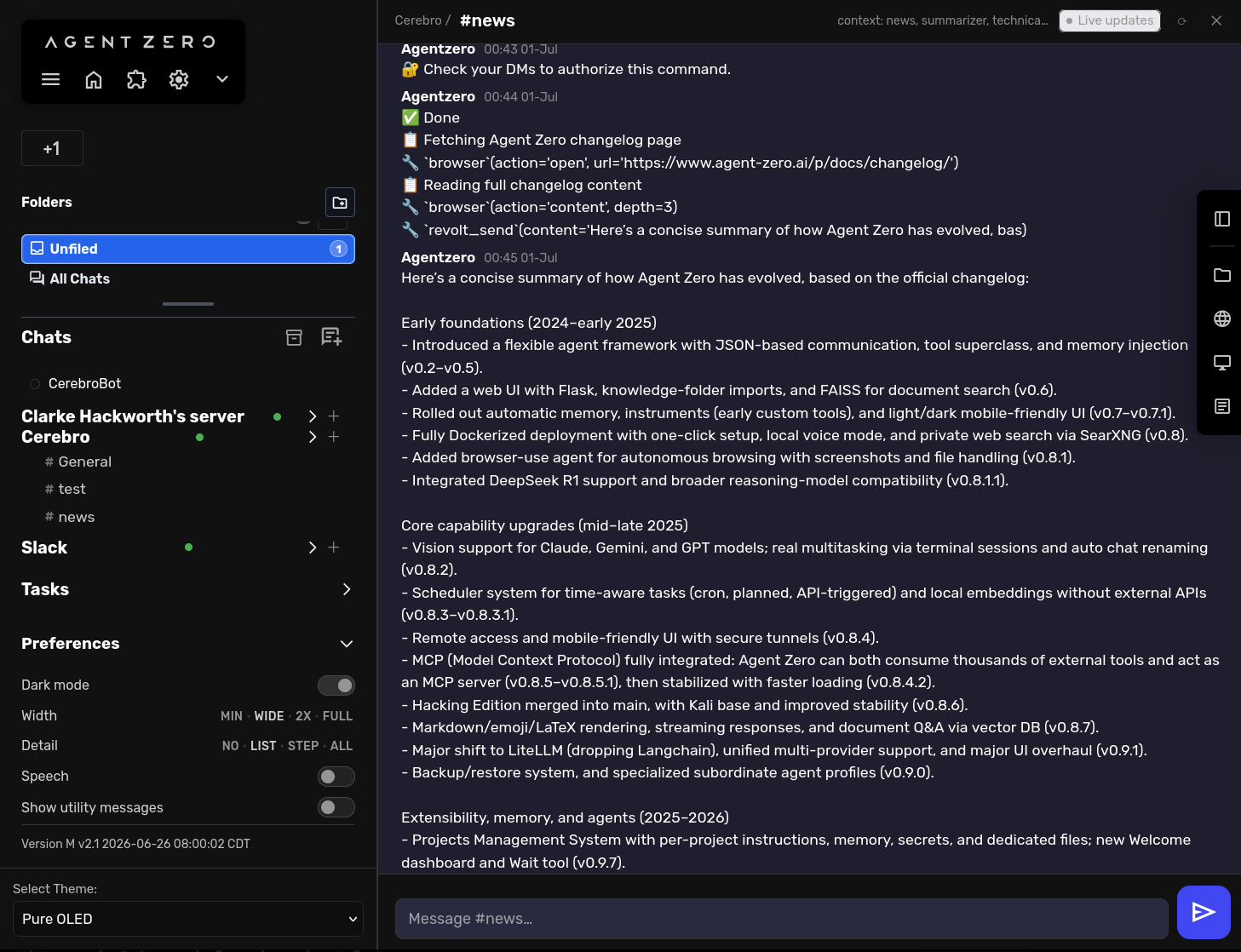
Task: Open the browser globe icon
Action: click(x=1222, y=318)
